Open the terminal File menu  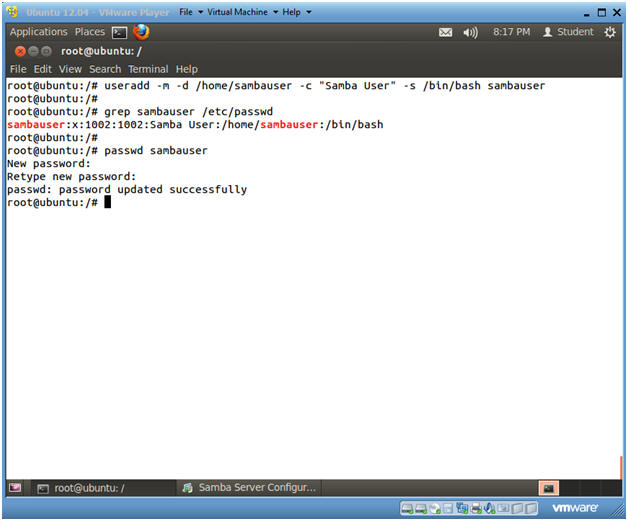[18, 69]
